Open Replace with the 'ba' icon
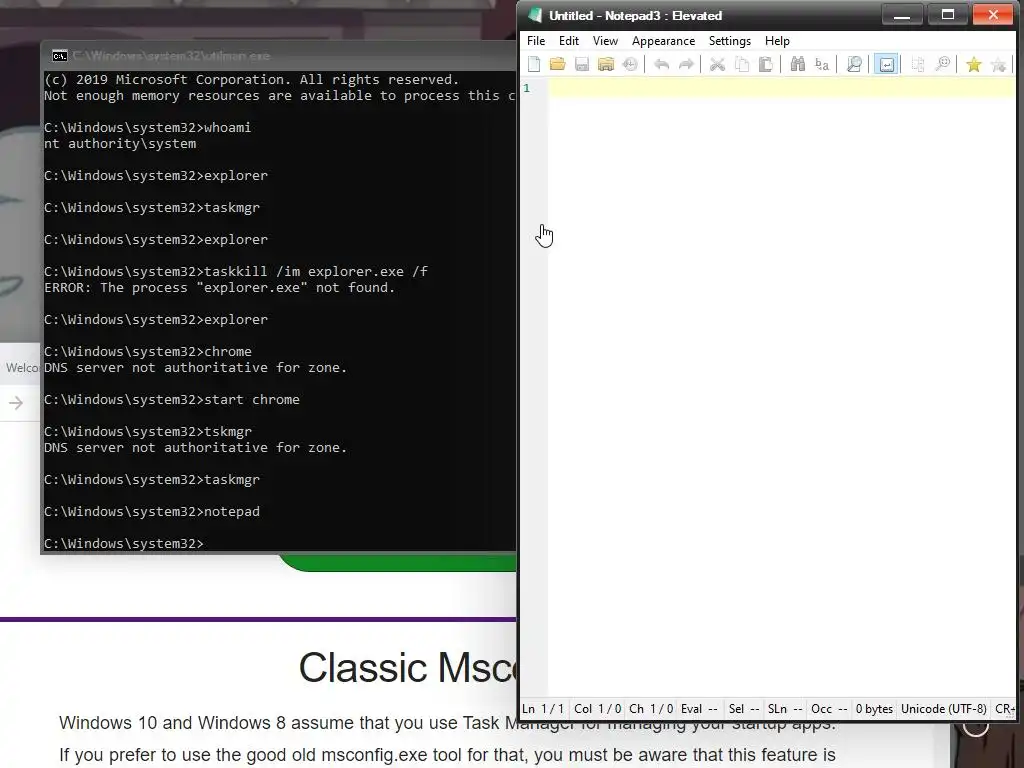 pos(822,64)
